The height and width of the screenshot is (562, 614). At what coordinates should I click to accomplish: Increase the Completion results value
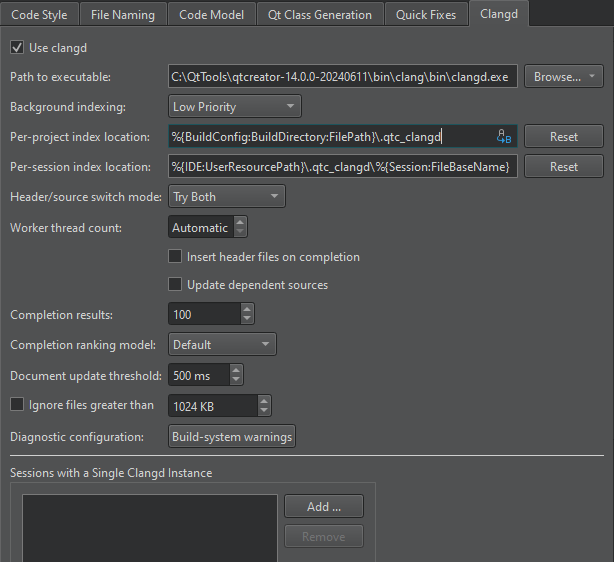pyautogui.click(x=247, y=310)
